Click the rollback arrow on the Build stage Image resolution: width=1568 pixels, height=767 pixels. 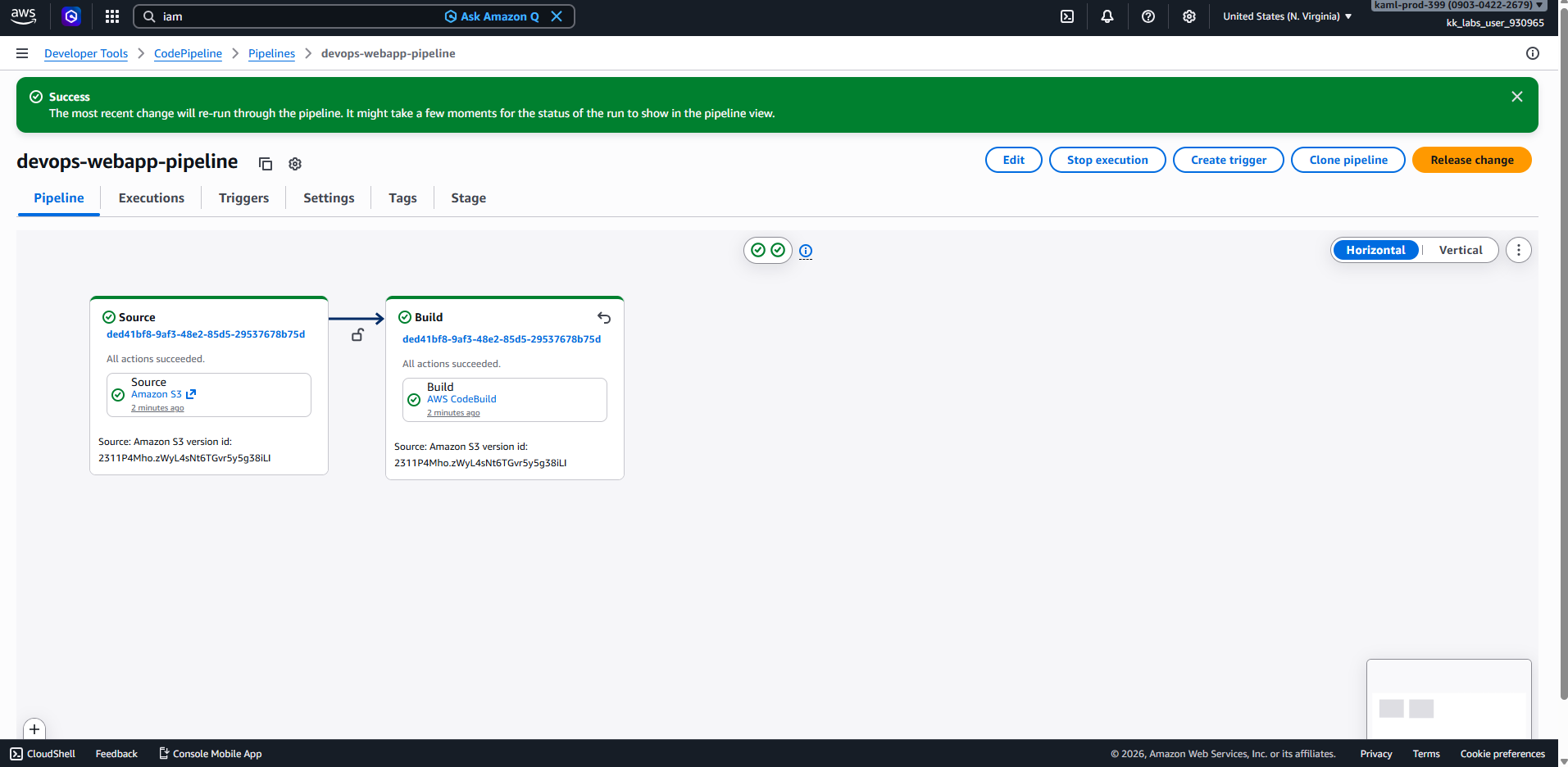604,318
